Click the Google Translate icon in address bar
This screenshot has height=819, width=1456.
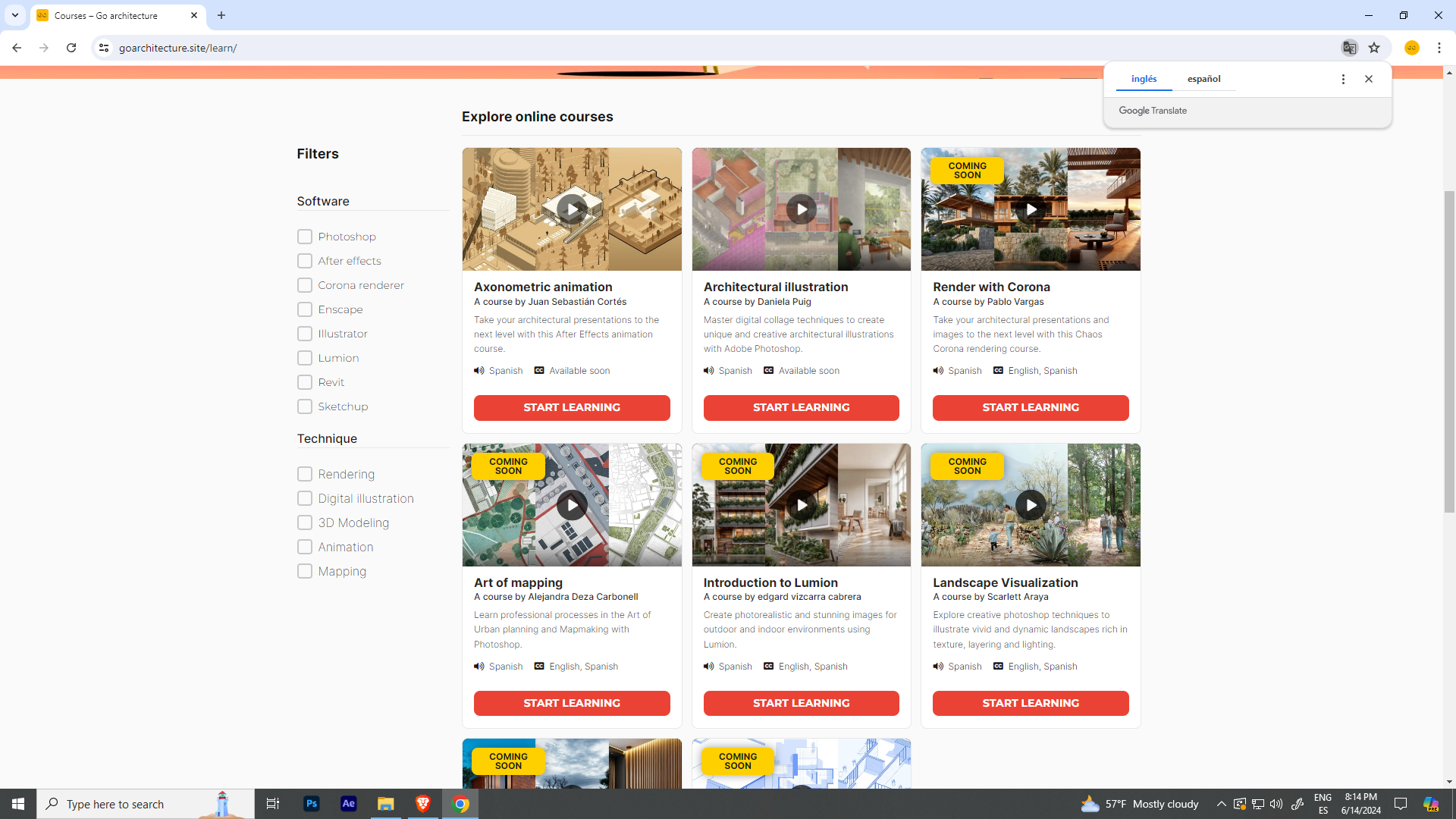coord(1349,48)
